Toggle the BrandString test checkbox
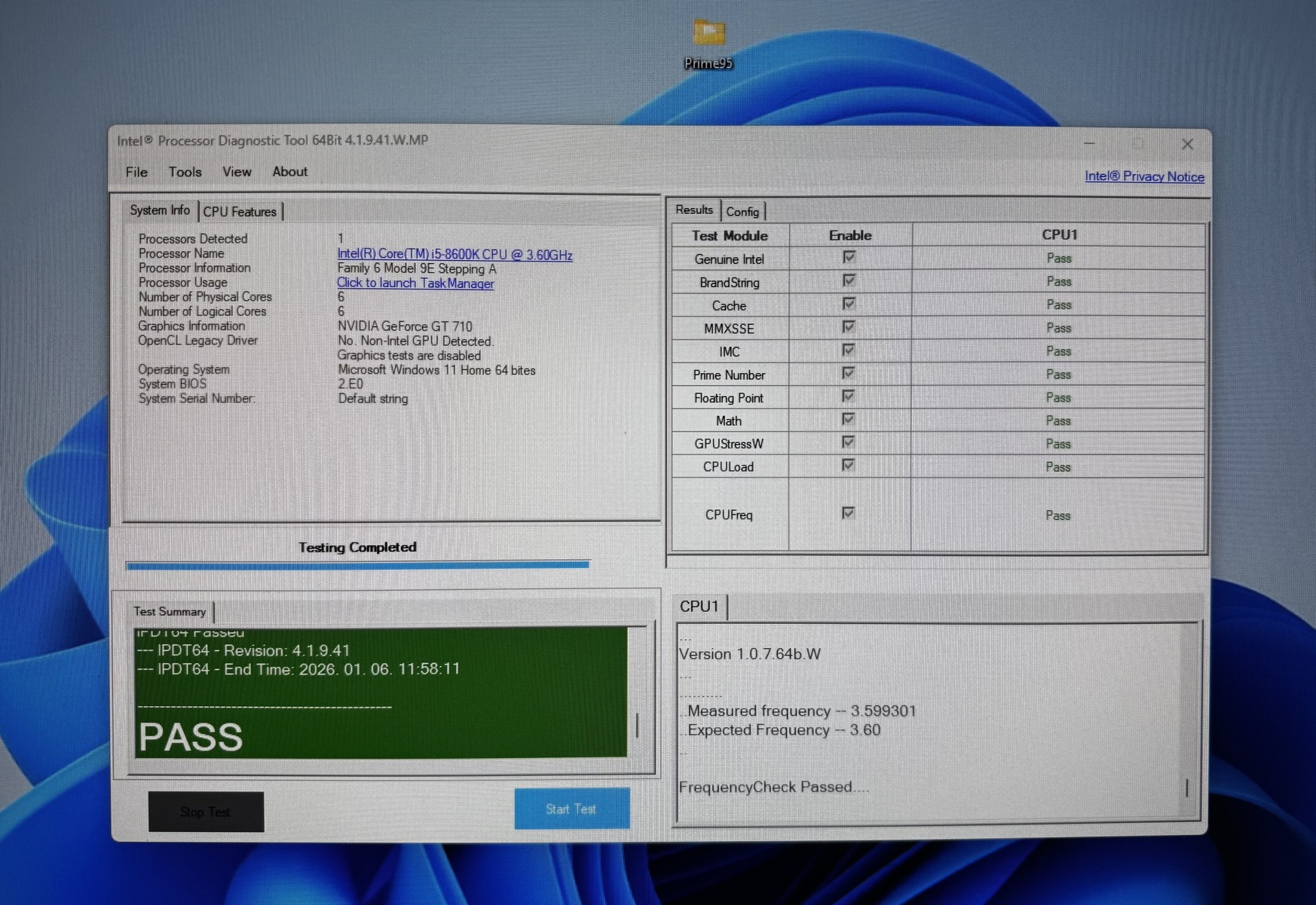1316x905 pixels. (849, 280)
